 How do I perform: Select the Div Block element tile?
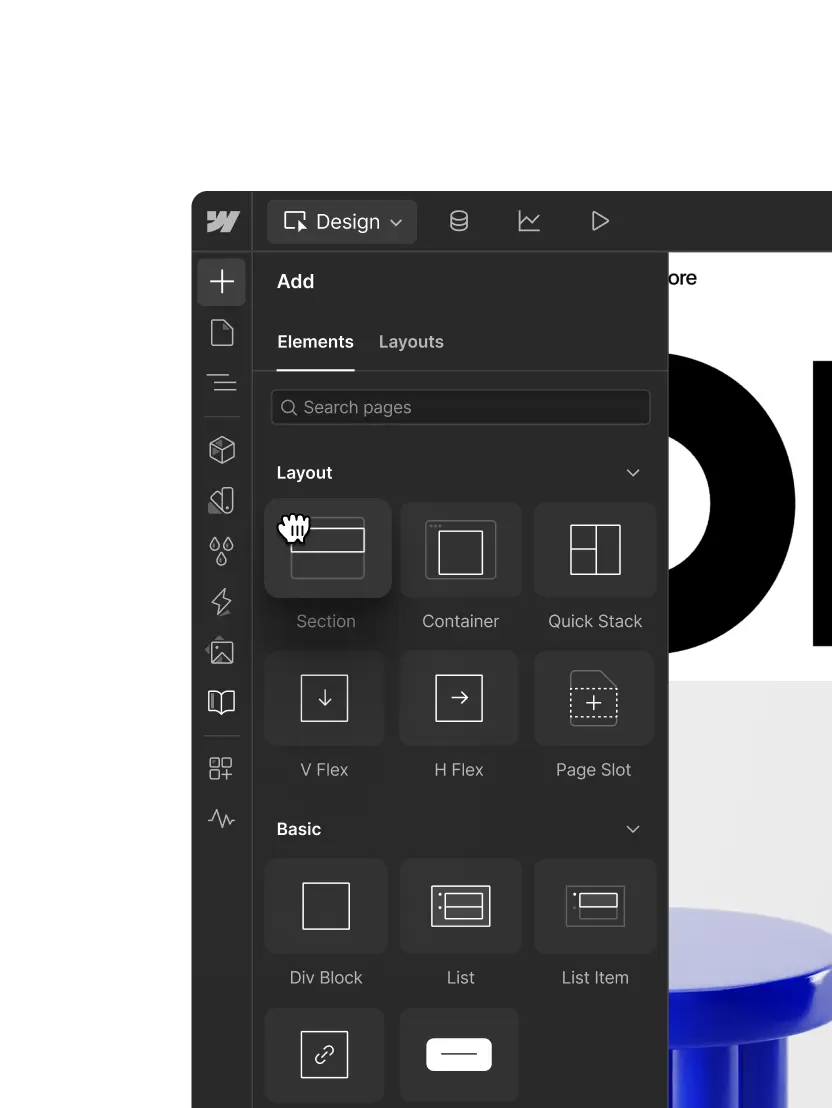(x=326, y=906)
